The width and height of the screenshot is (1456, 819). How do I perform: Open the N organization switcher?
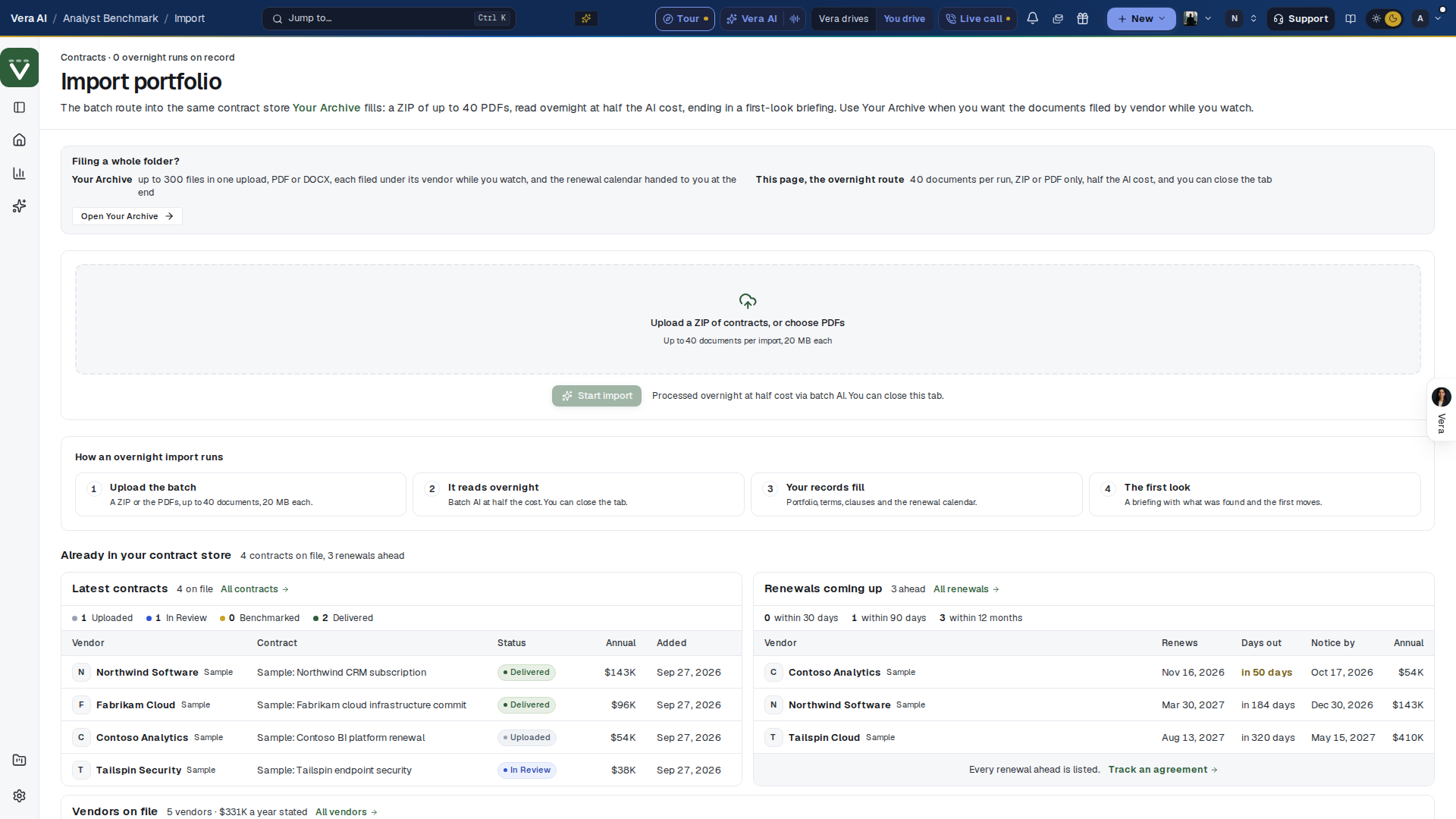(1242, 19)
